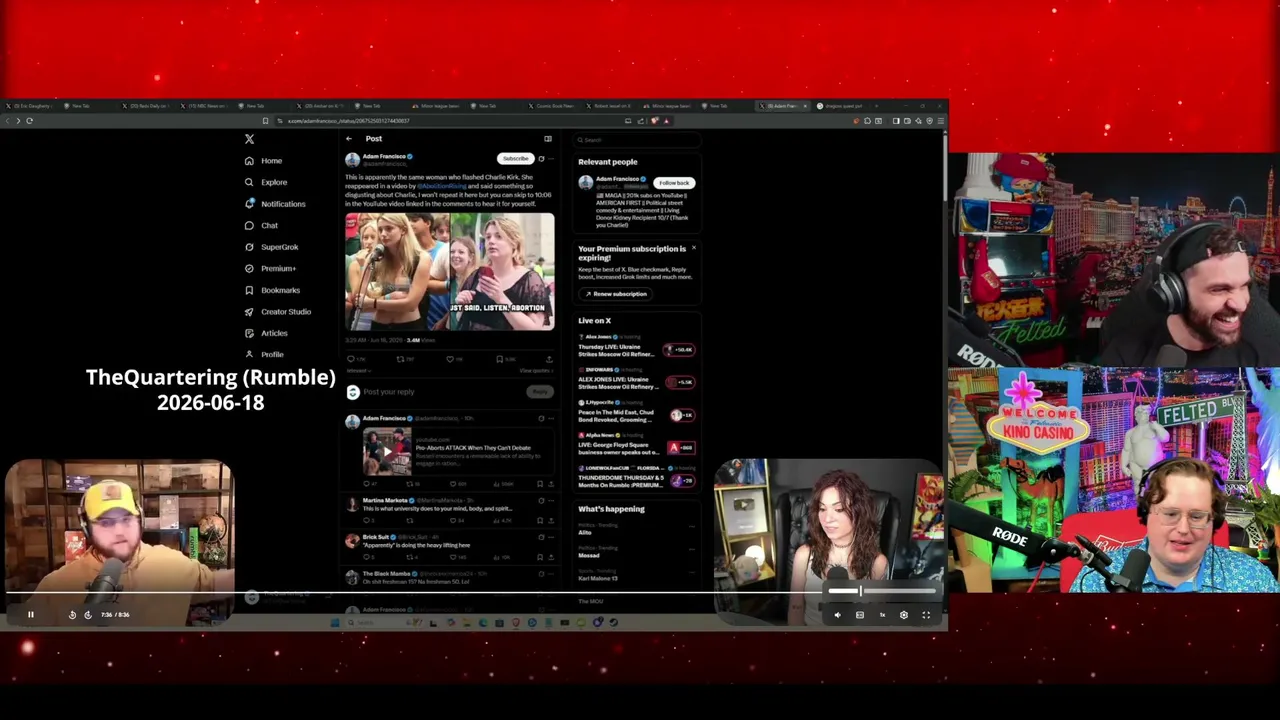This screenshot has width=1280, height=720.
Task: Go to Home in X sidebar
Action: click(x=264, y=161)
